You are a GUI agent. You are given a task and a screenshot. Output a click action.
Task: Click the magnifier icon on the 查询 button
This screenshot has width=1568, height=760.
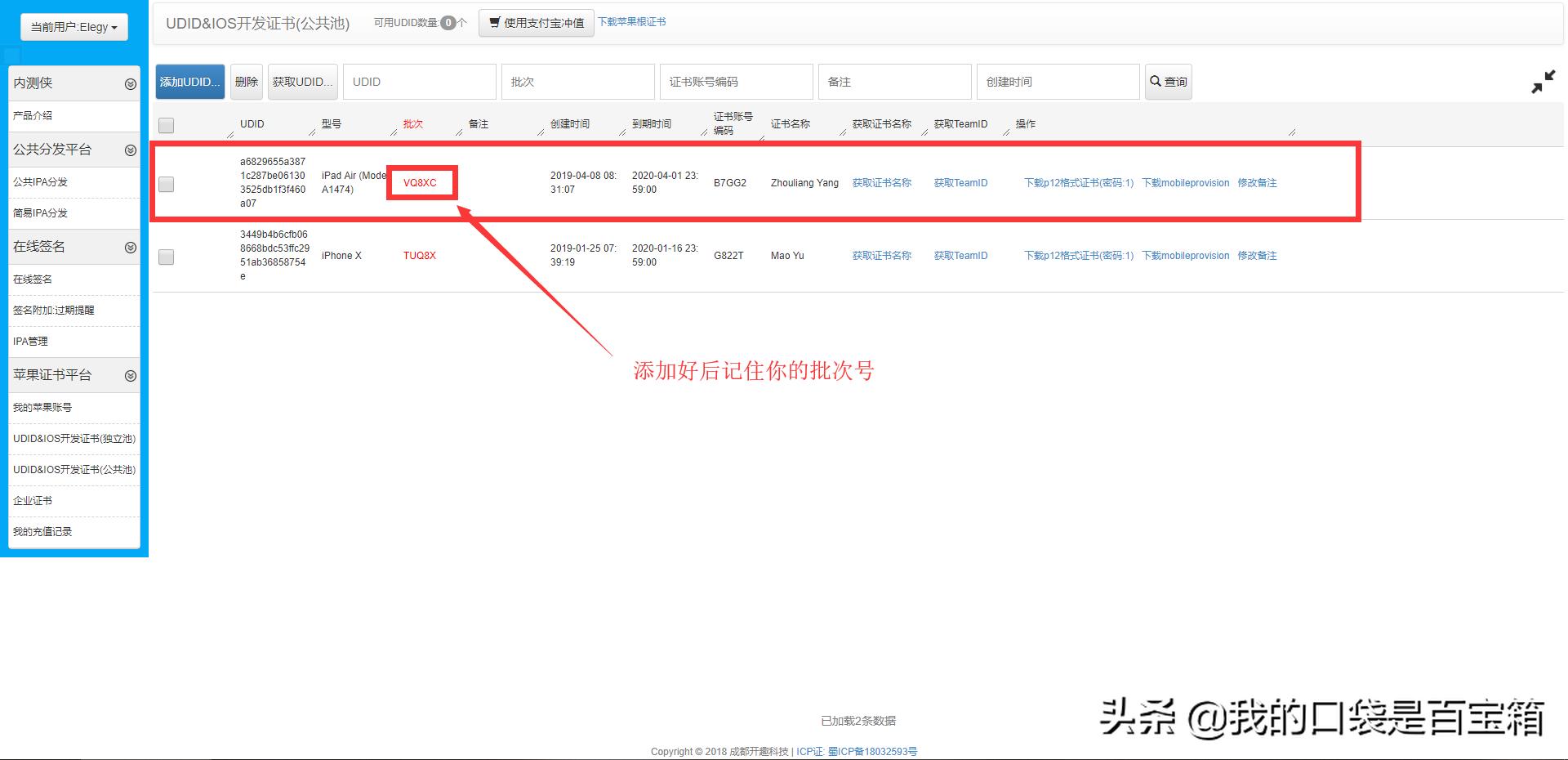1156,81
